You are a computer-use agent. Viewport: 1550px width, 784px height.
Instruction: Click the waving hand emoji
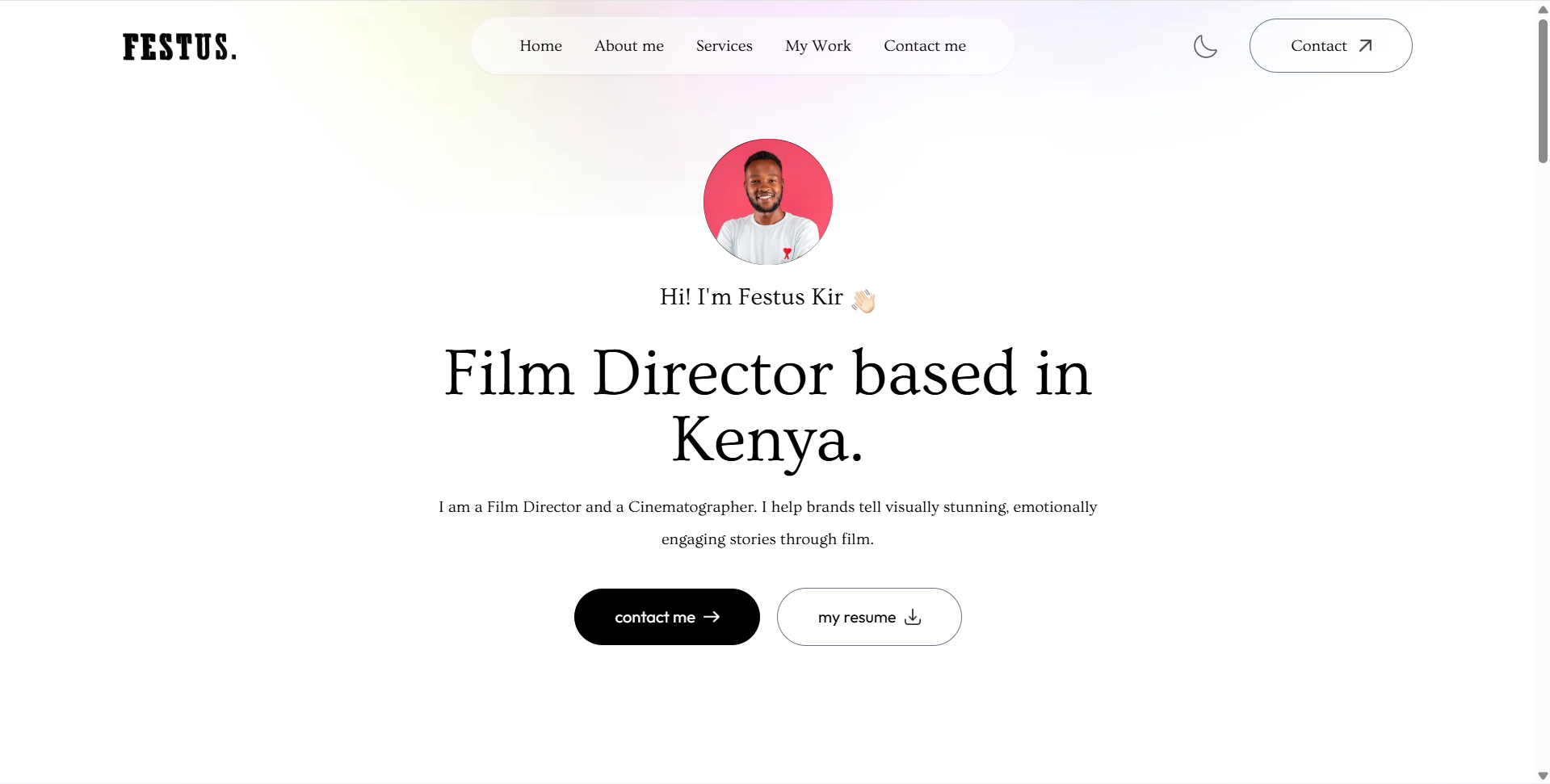tap(863, 300)
